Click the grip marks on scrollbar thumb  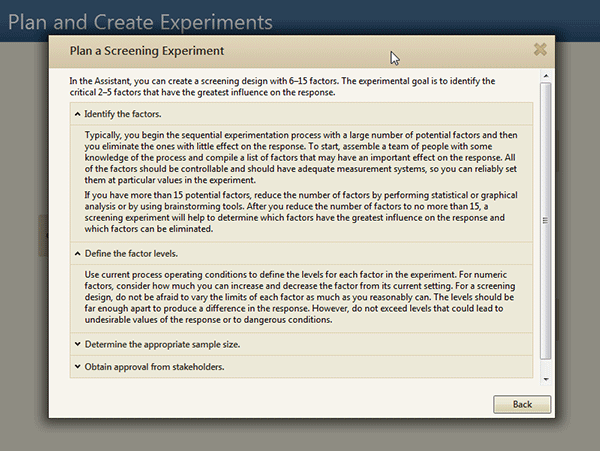pyautogui.click(x=546, y=220)
